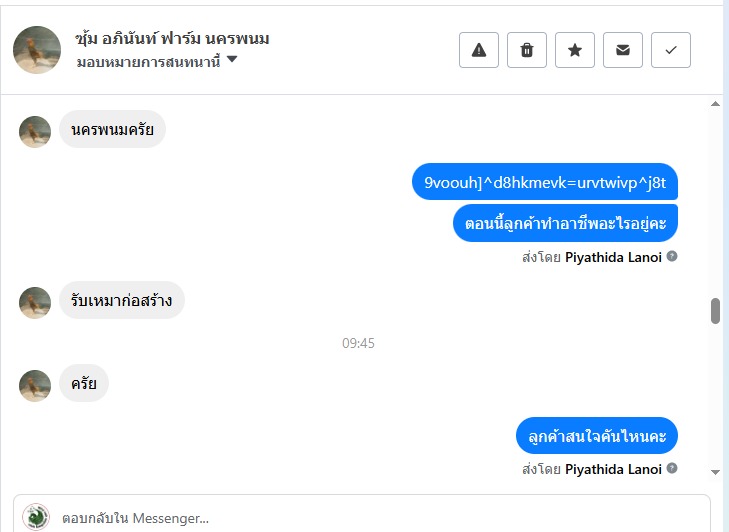Screen dimensions: 729x532
Task: Click the header name ชุ้ม อภินันท์ ฟาร์ม นครพนม
Action: point(172,39)
